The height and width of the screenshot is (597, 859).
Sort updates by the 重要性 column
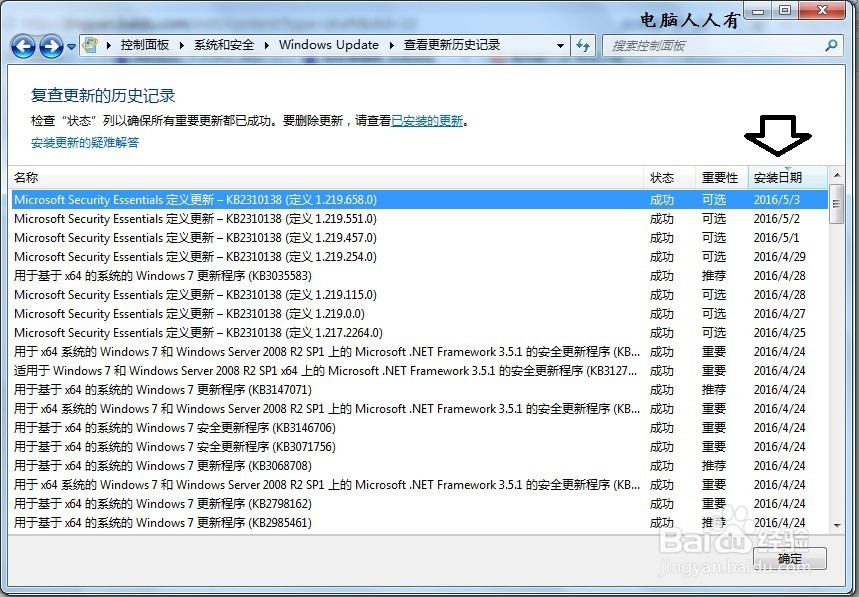[x=718, y=177]
